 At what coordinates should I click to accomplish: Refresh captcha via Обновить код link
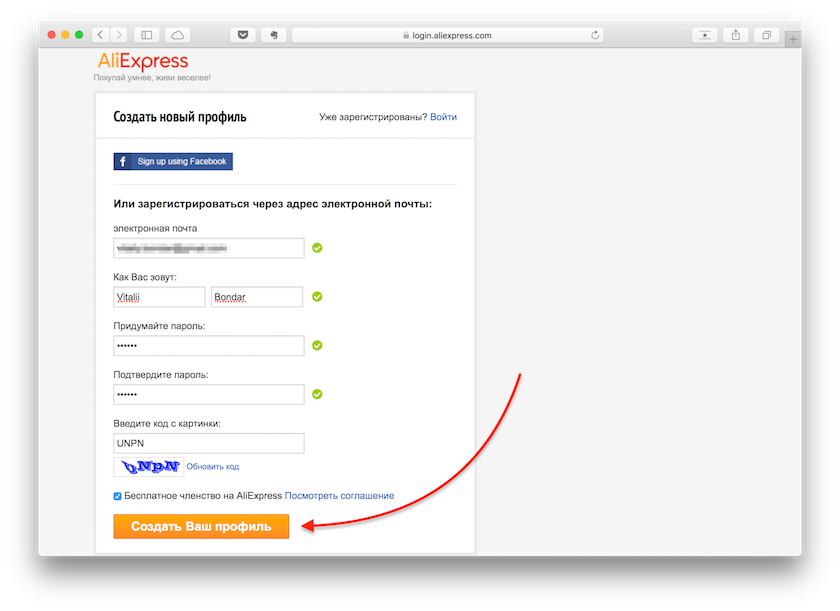213,466
